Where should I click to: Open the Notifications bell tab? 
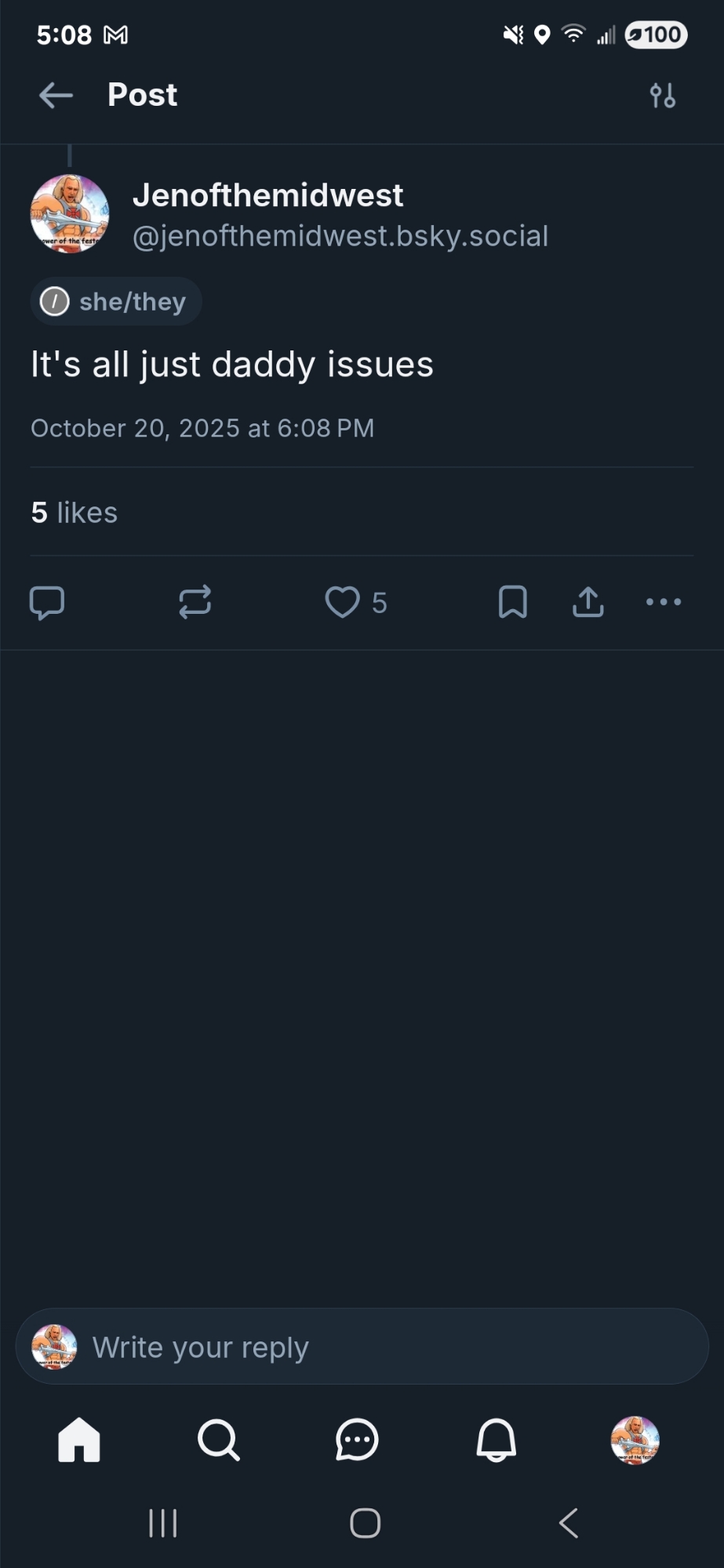(x=497, y=1439)
